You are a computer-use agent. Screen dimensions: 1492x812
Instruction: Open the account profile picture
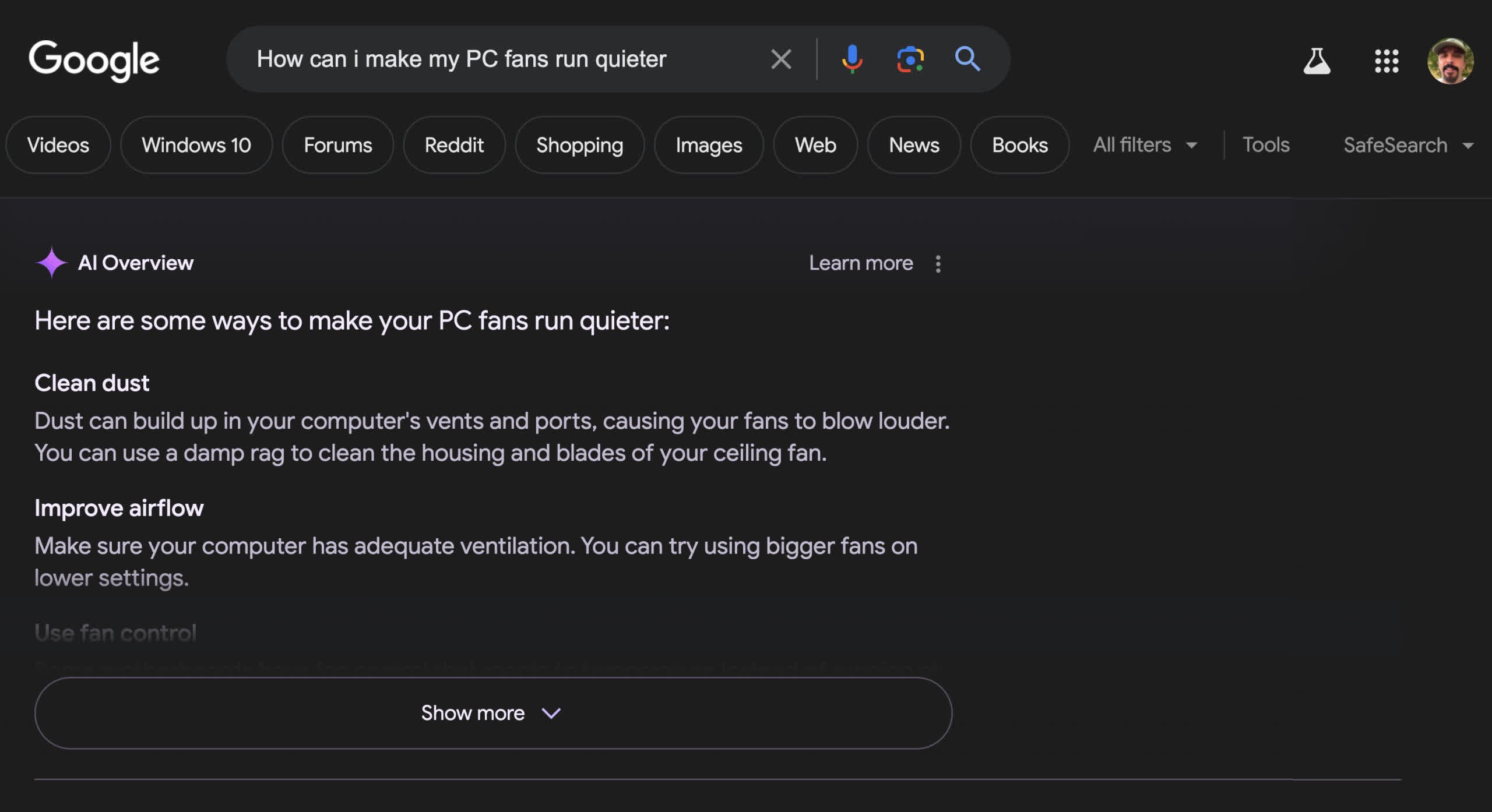point(1450,61)
